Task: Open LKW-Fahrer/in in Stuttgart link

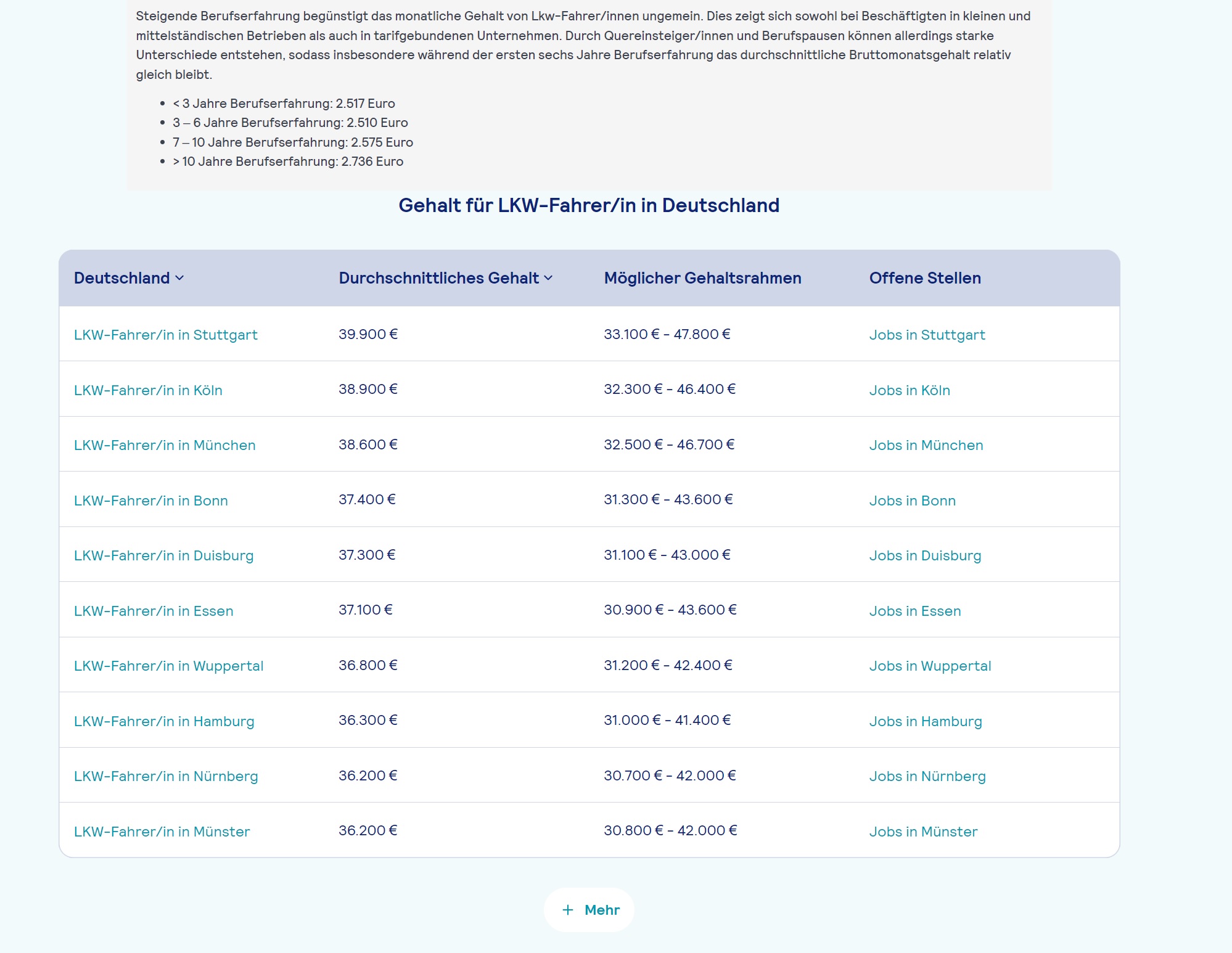Action: 165,335
